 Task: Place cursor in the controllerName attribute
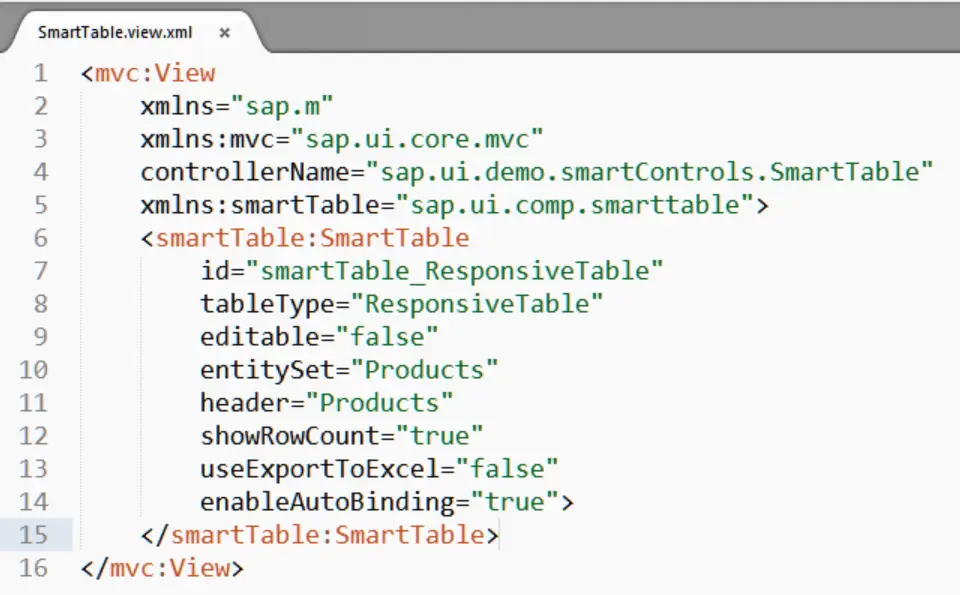(250, 172)
